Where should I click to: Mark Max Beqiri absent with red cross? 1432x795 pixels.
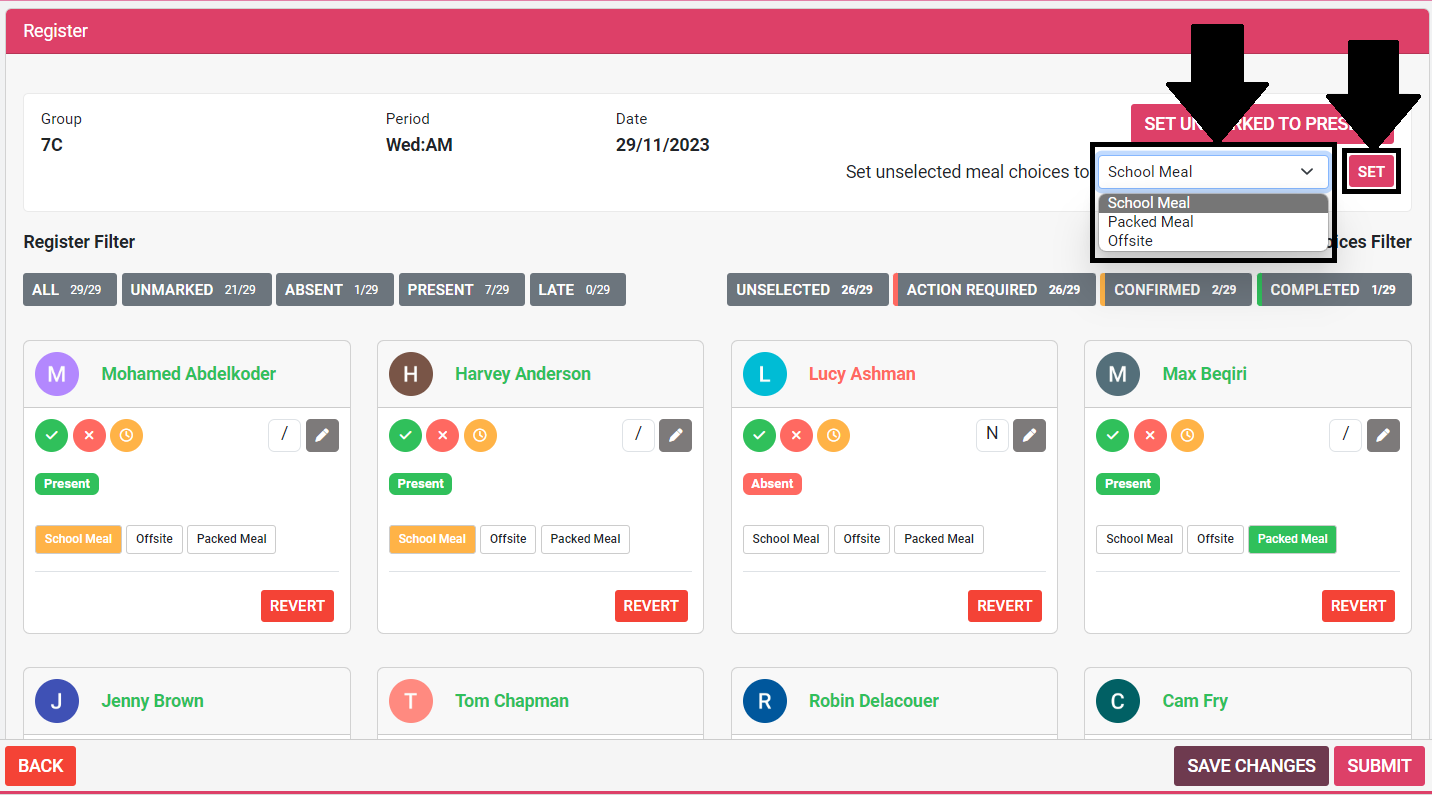1149,436
